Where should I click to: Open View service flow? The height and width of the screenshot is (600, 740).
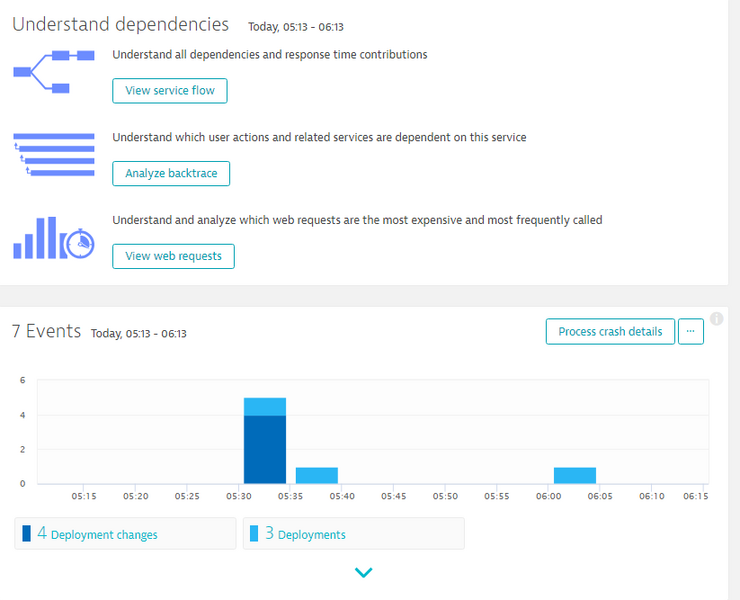(170, 91)
